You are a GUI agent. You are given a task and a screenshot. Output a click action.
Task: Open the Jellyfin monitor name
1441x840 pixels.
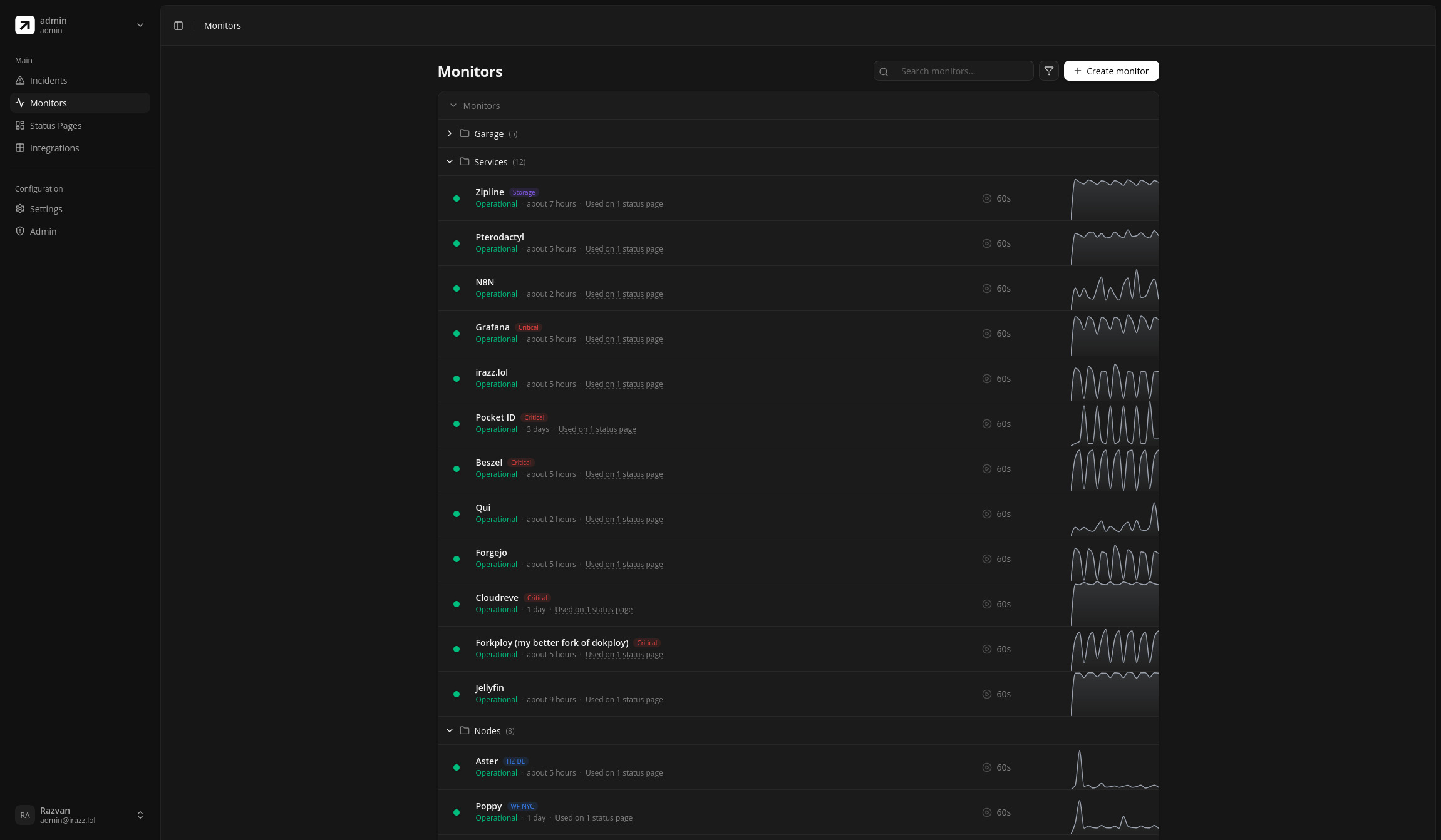pos(489,688)
